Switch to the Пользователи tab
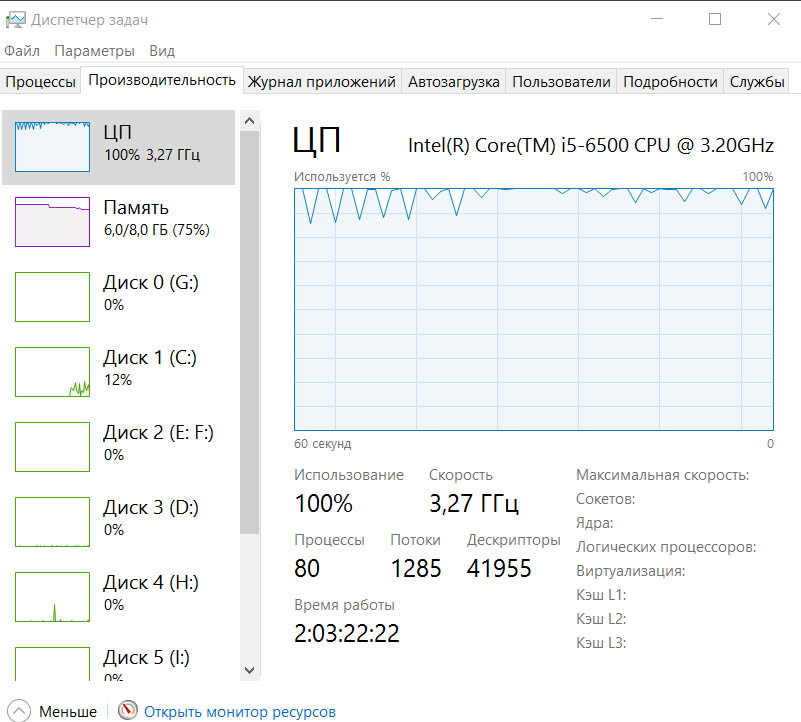 click(561, 82)
